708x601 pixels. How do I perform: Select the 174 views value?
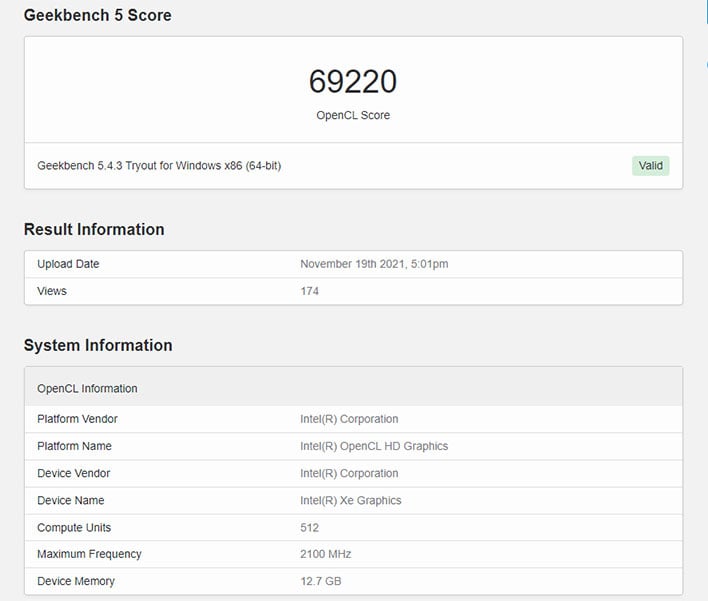tap(309, 291)
